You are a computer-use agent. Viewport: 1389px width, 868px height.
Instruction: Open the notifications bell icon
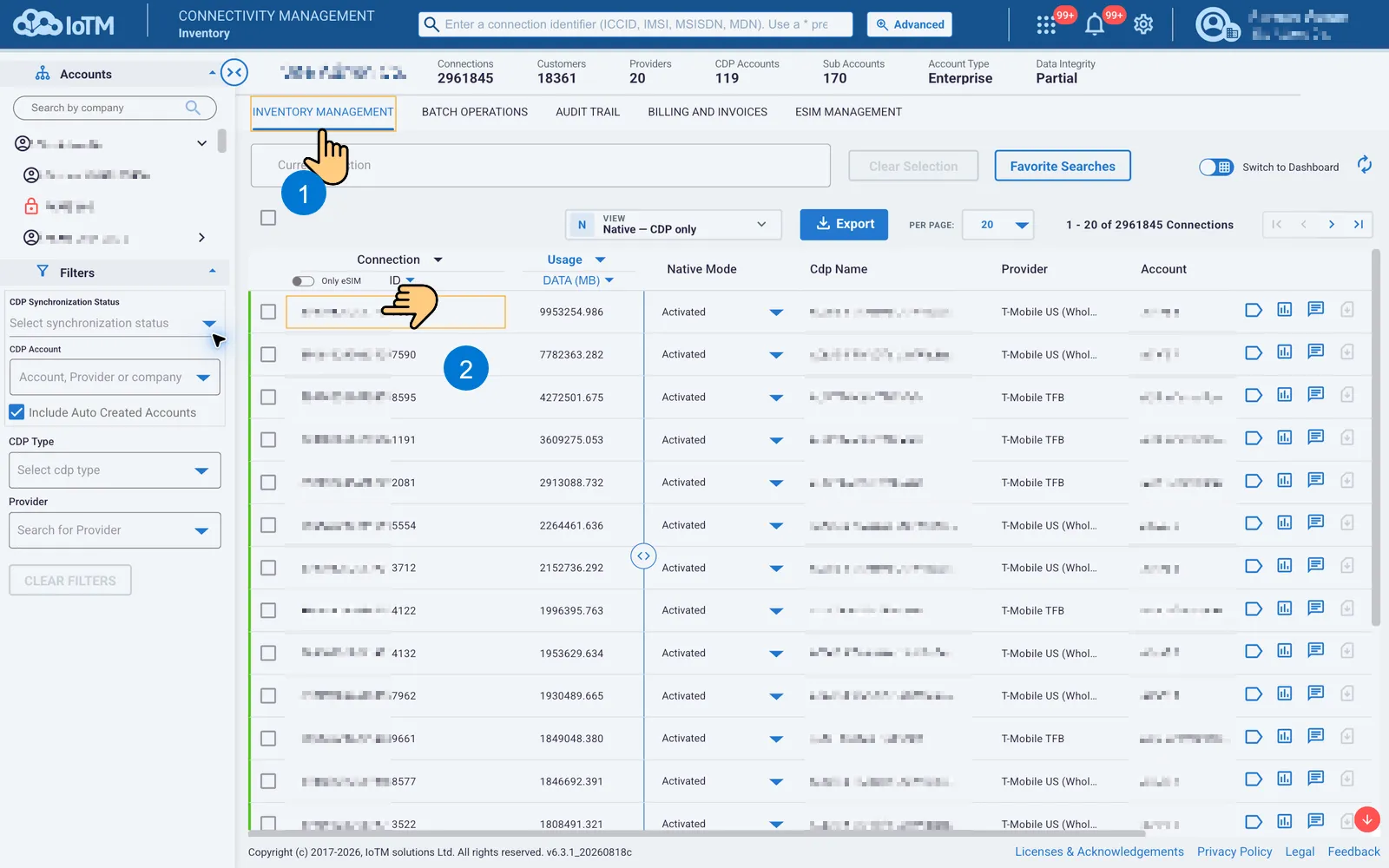(1095, 25)
